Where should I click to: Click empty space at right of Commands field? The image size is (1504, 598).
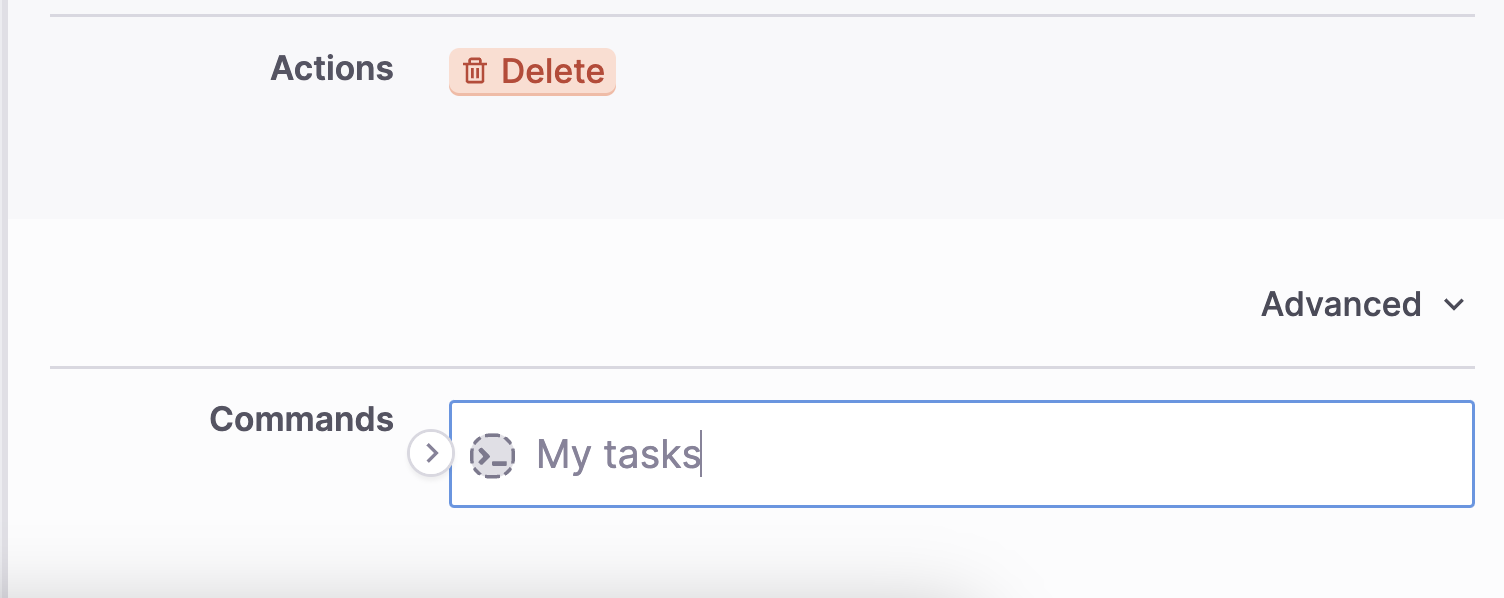pos(1100,454)
